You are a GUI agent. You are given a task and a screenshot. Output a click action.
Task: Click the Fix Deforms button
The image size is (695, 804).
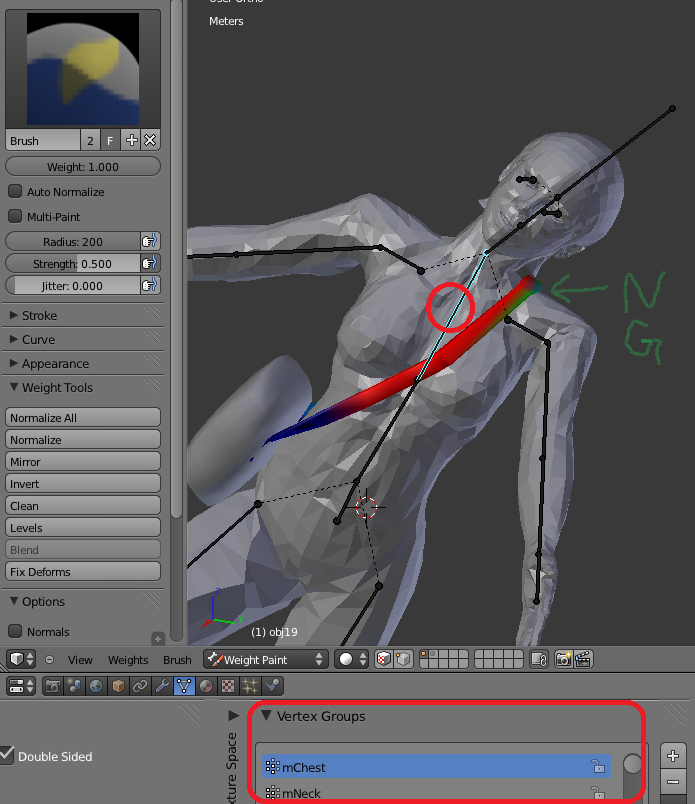(83, 571)
